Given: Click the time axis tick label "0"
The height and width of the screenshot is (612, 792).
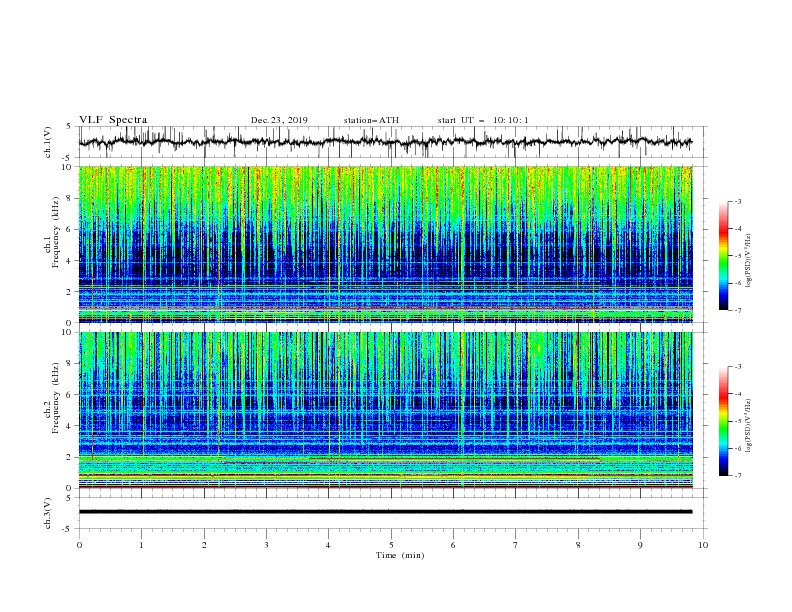Looking at the screenshot, I should pyautogui.click(x=79, y=545).
